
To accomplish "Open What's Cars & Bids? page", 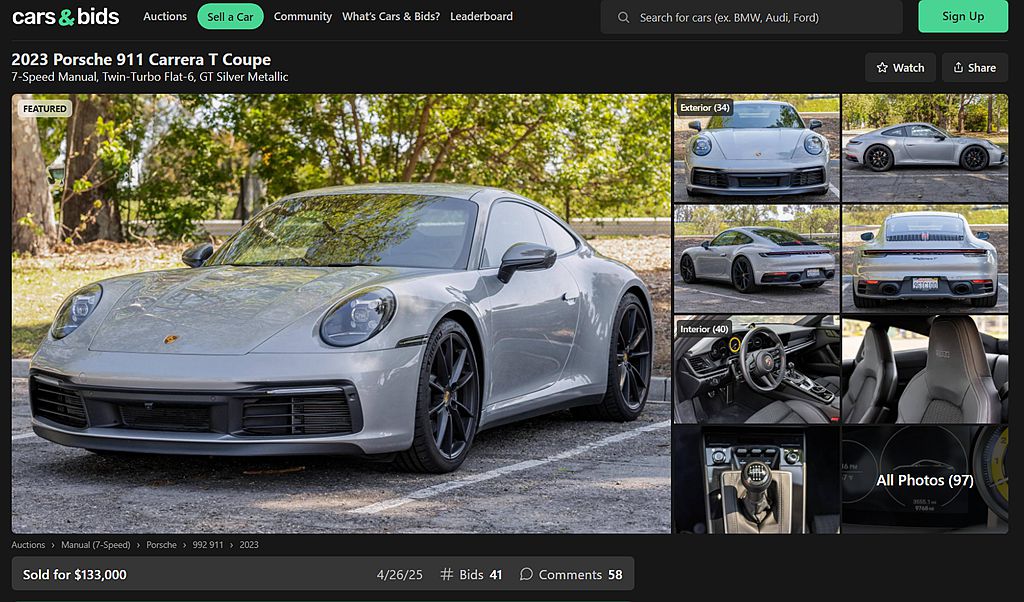I will pos(391,16).
